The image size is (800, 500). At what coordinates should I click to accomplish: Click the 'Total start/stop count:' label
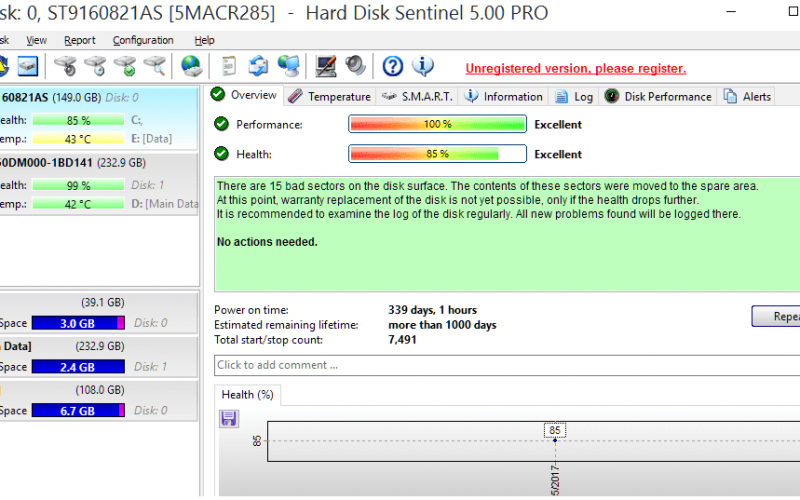[268, 340]
